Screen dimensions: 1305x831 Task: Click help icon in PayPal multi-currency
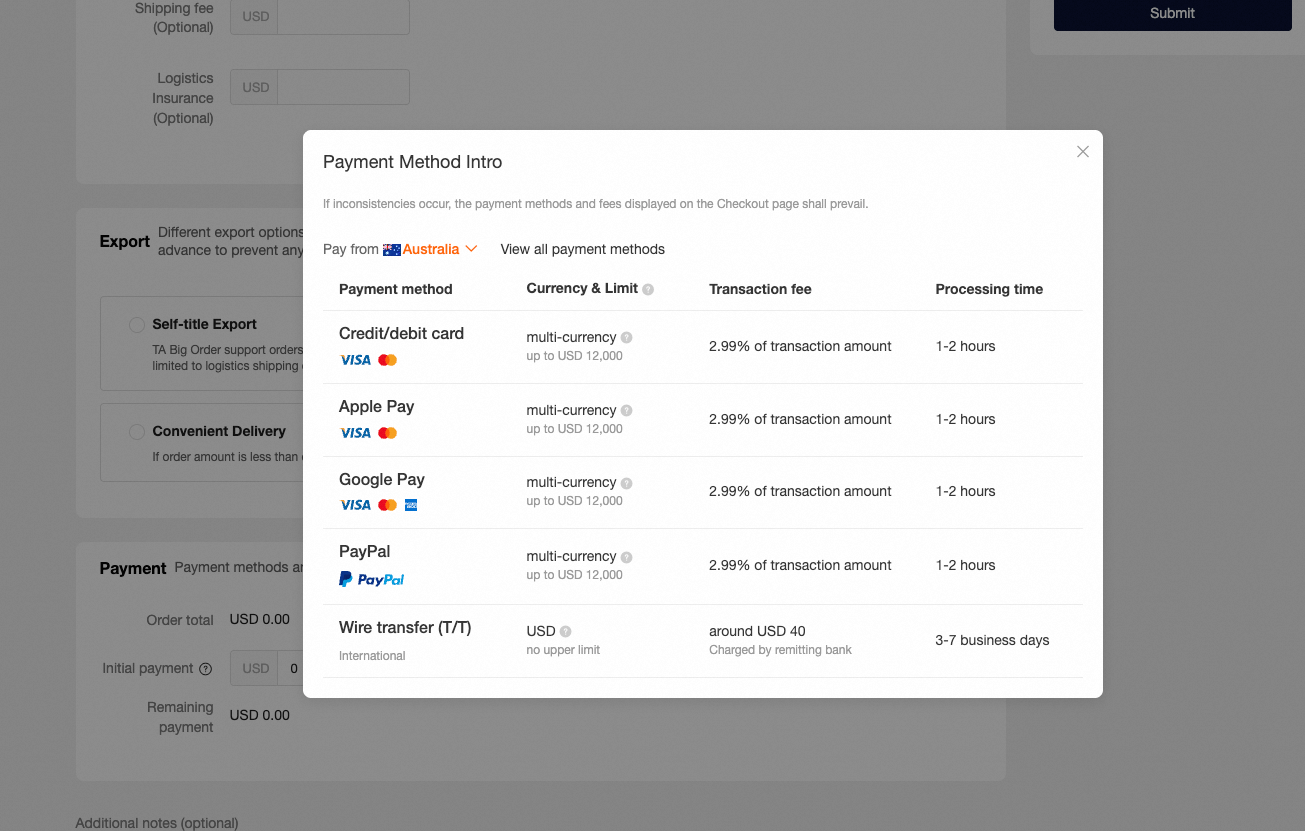point(626,557)
